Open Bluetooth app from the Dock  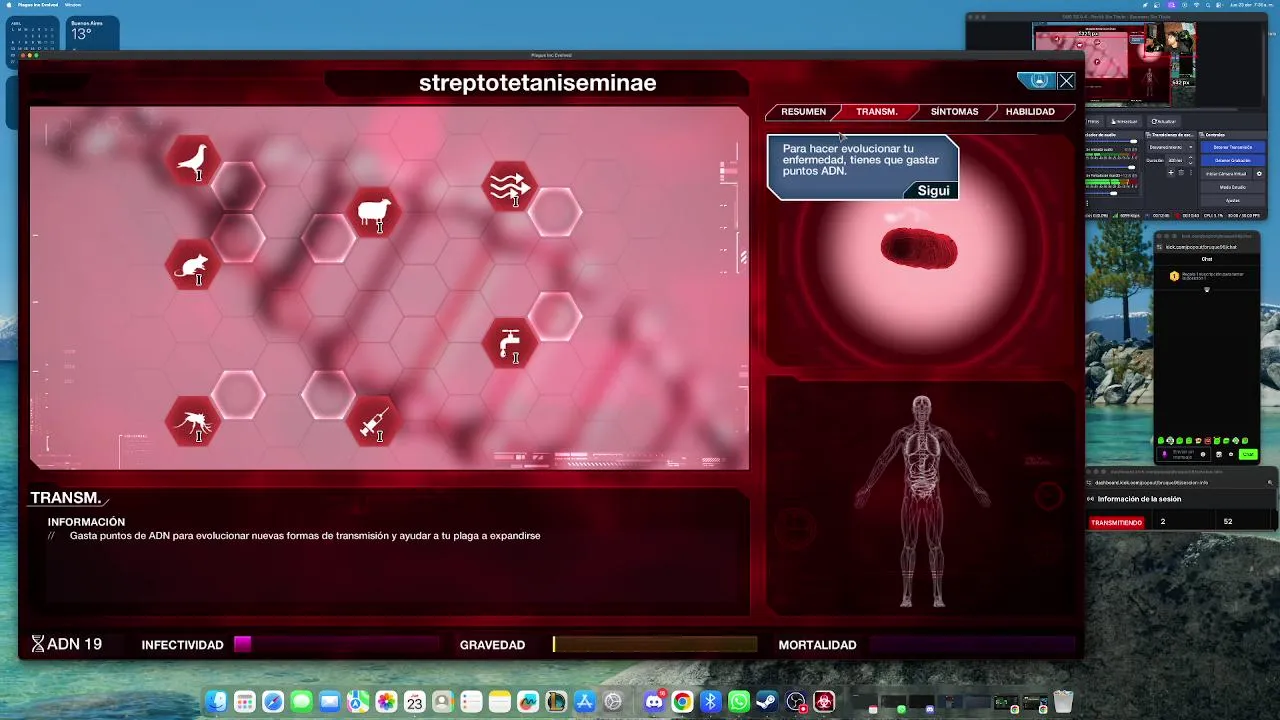[x=710, y=702]
